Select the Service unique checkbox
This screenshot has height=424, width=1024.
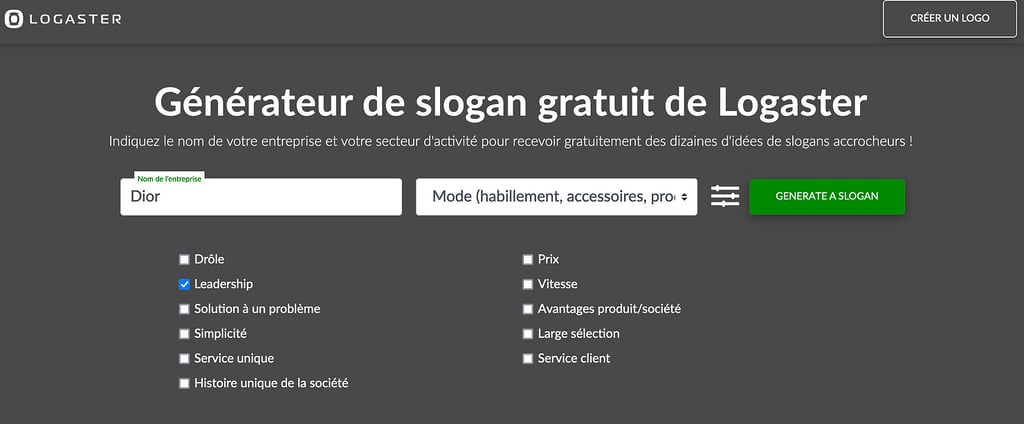184,359
